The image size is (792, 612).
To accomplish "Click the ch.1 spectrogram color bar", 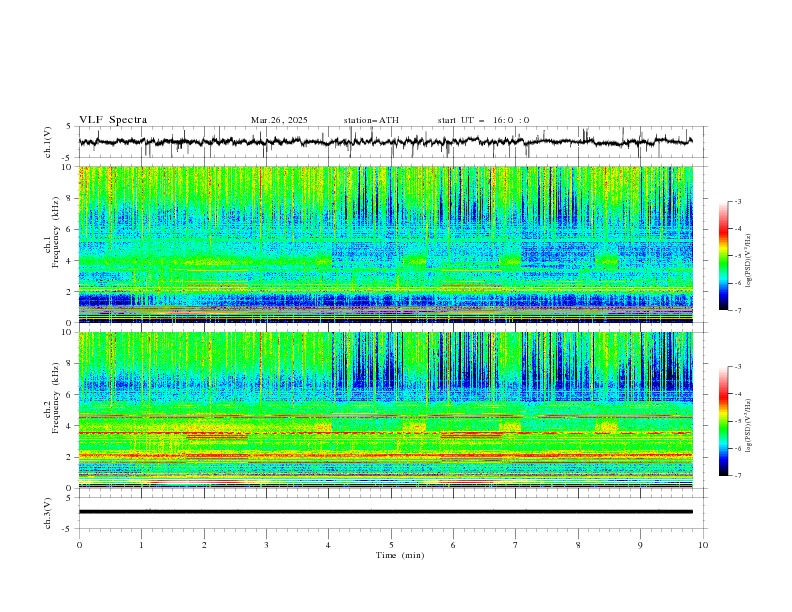I will pyautogui.click(x=723, y=256).
